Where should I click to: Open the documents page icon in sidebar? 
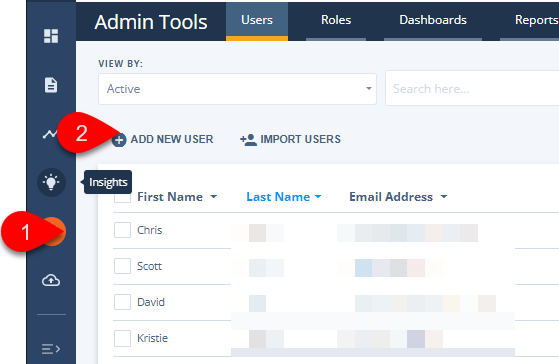[51, 85]
